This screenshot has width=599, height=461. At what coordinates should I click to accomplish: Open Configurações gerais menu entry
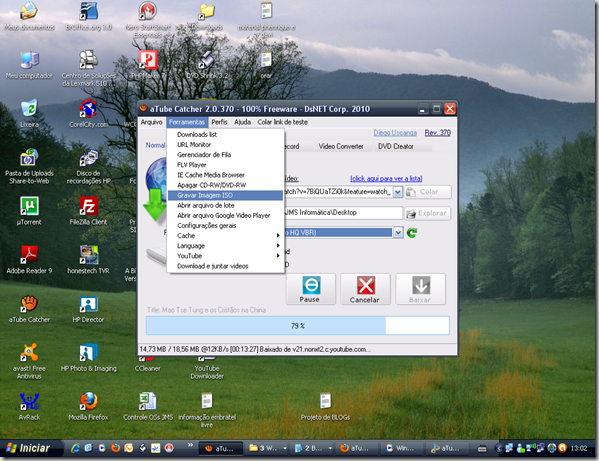[x=225, y=226]
